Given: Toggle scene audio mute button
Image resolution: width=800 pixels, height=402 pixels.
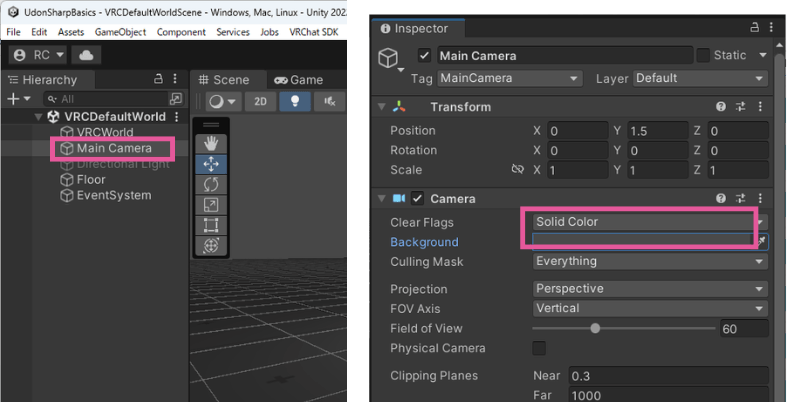Looking at the screenshot, I should [330, 101].
